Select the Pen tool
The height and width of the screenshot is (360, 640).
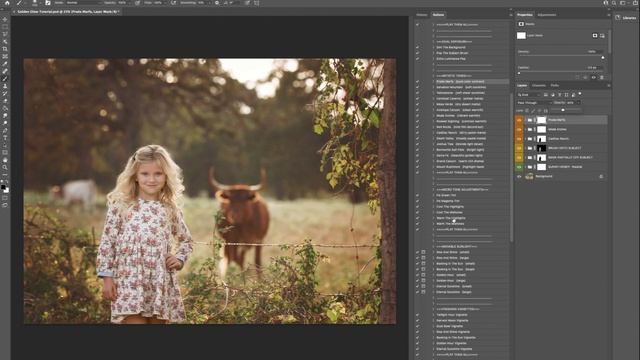coord(5,131)
